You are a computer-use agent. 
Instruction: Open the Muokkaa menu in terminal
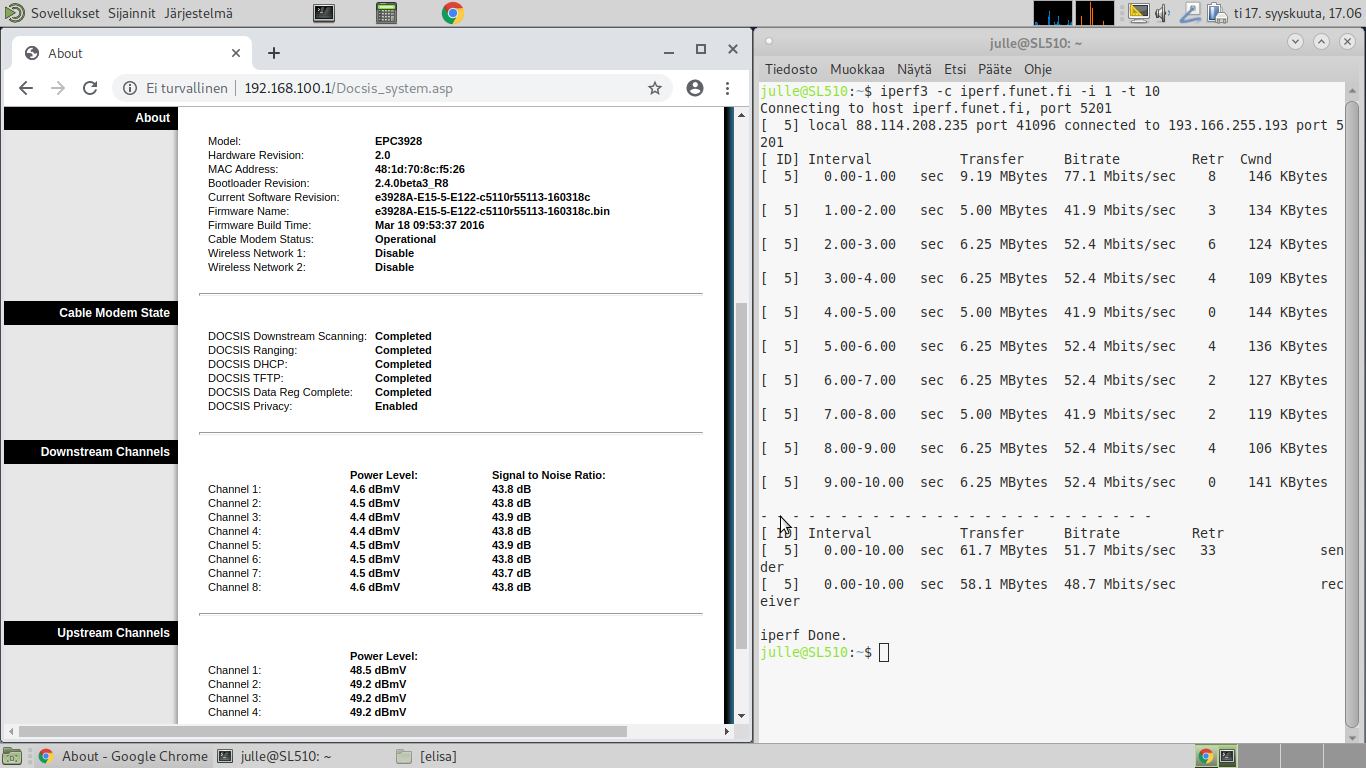click(x=857, y=69)
